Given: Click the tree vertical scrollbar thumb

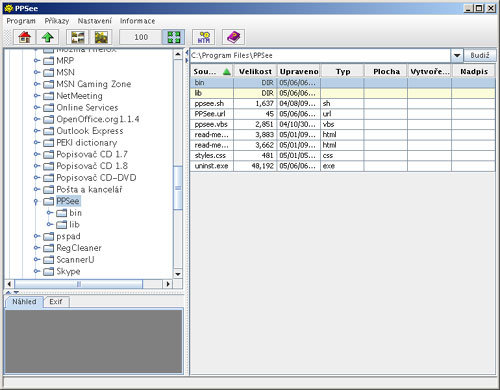Looking at the screenshot, I should pos(178,188).
